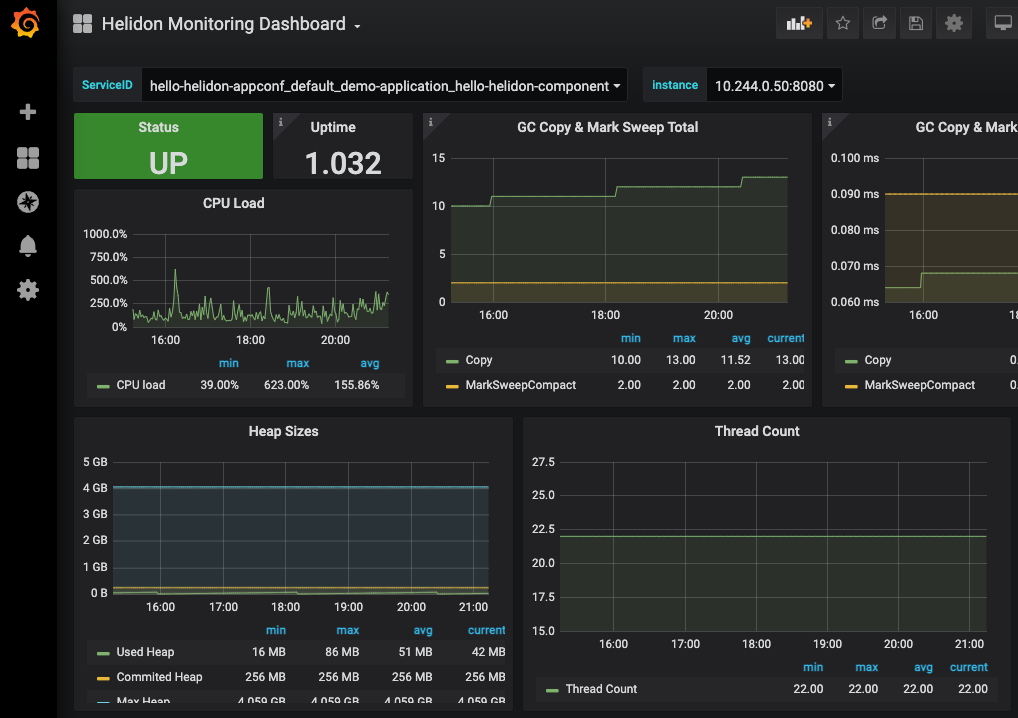The height and width of the screenshot is (718, 1018).
Task: Toggle Copy series in GC Total legend
Action: pos(478,360)
